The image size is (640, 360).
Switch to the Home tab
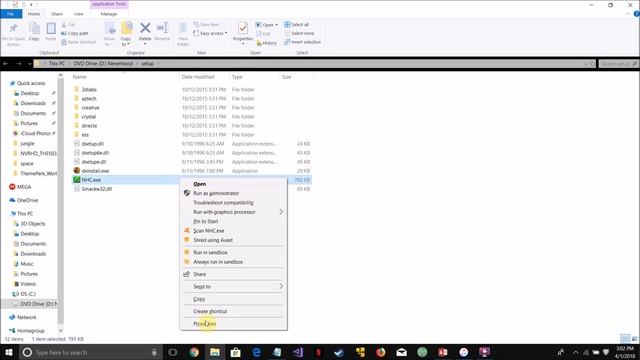point(33,14)
